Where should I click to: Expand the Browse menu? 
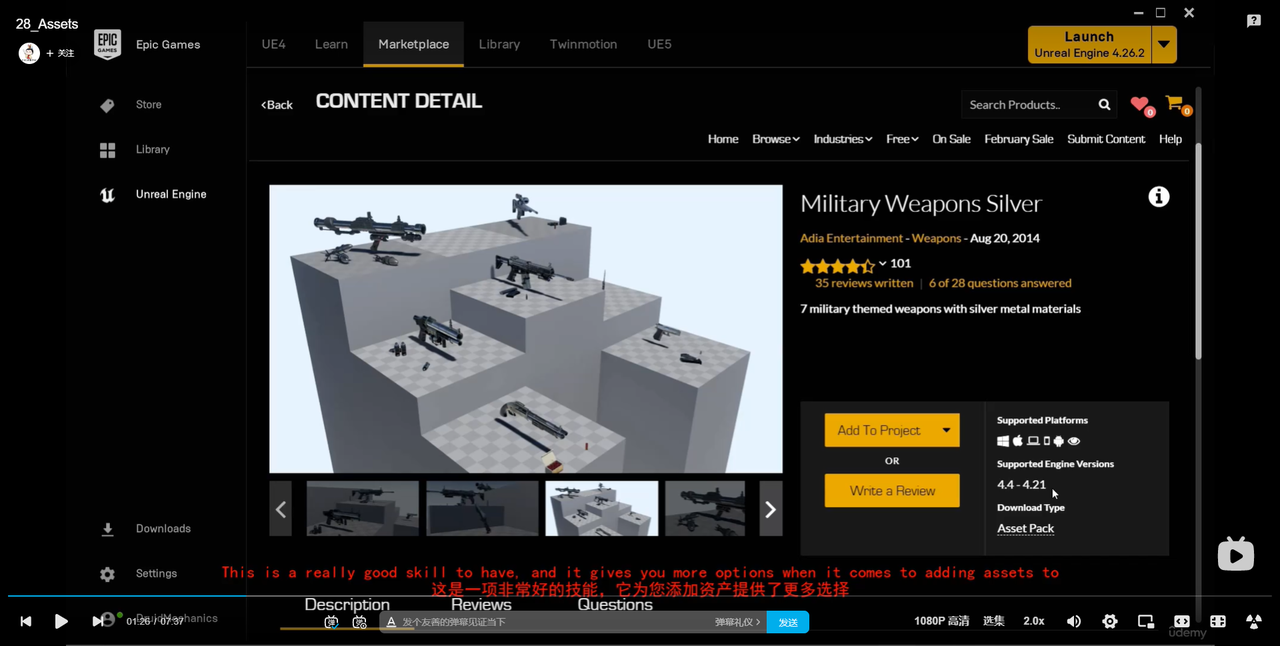776,139
